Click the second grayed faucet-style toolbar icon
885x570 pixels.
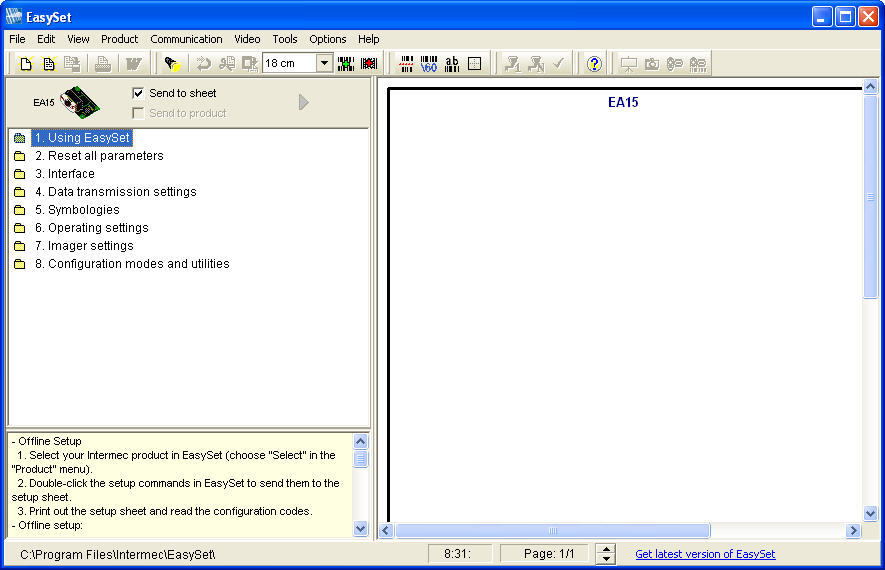(535, 63)
